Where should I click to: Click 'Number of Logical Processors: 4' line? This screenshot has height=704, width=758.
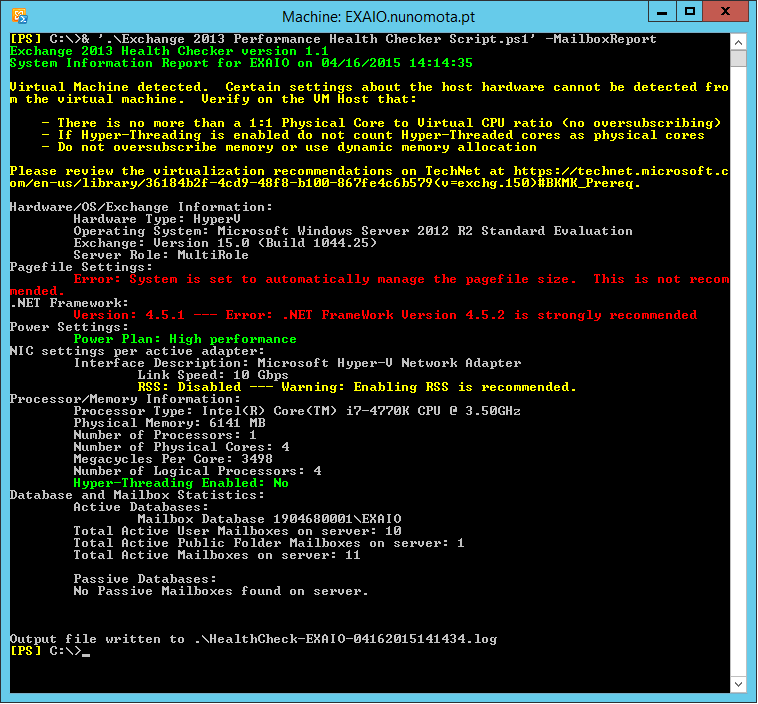coord(197,471)
